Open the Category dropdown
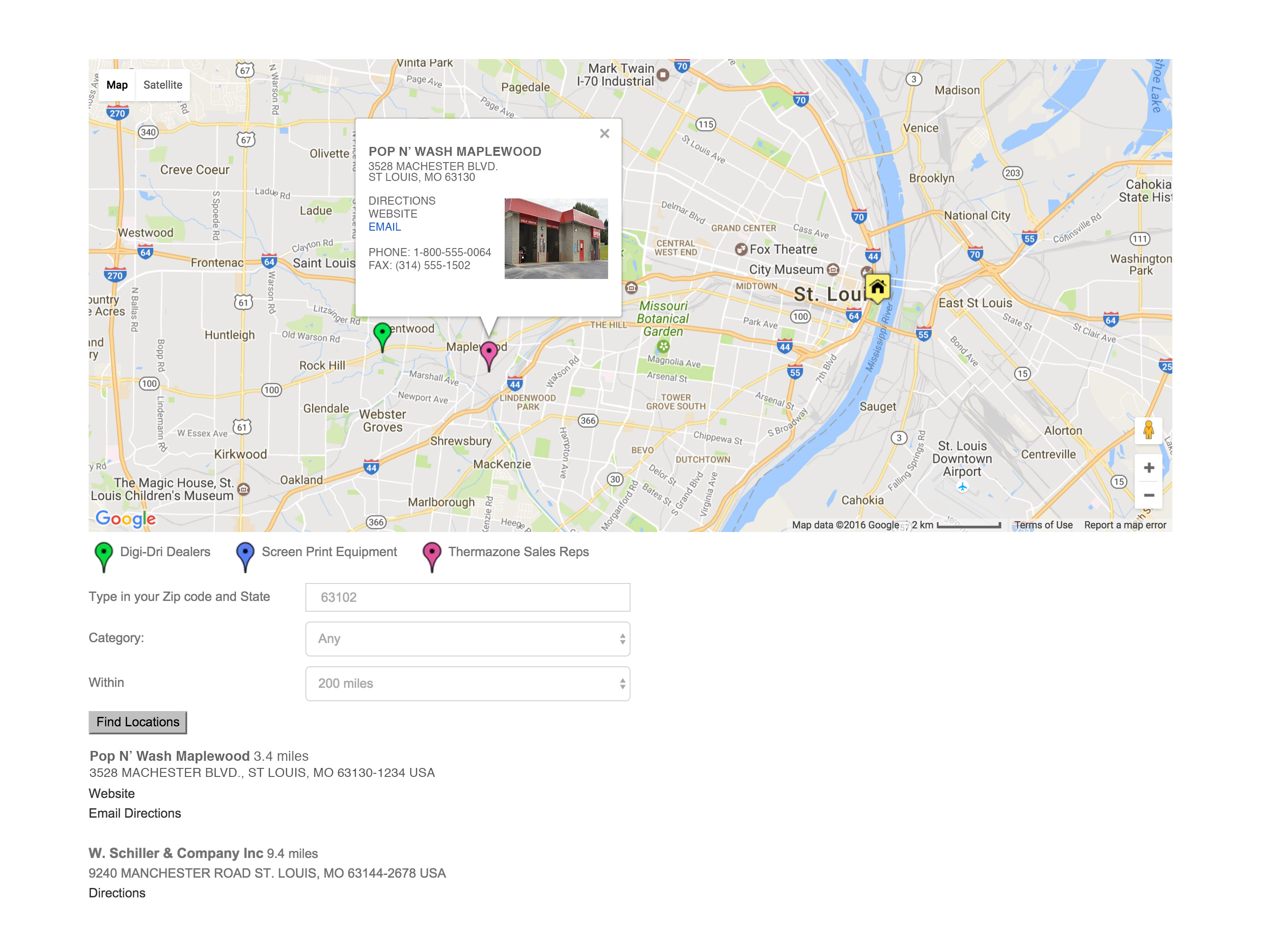 pos(468,639)
